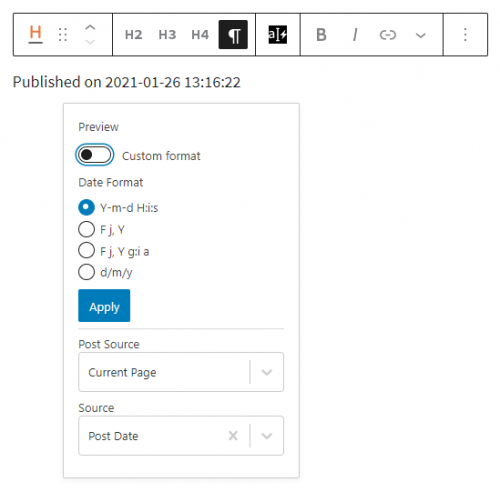Select the d/m/y date format
Viewport: 500px width, 492px height.
pos(86,272)
